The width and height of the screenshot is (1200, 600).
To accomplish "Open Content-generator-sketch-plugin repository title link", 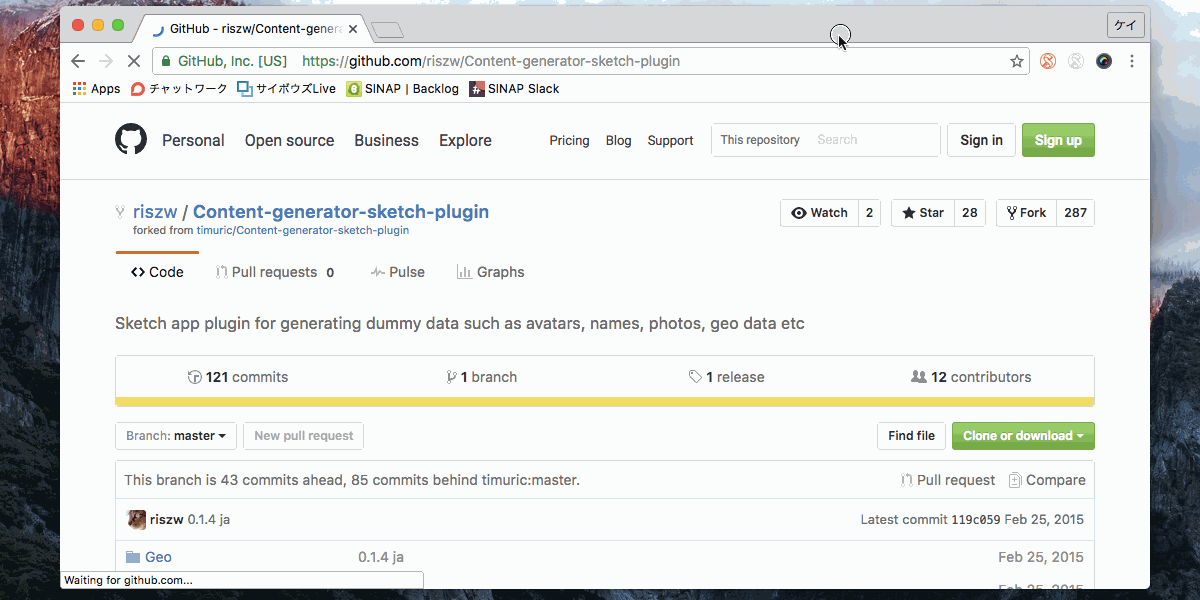I will coord(341,212).
